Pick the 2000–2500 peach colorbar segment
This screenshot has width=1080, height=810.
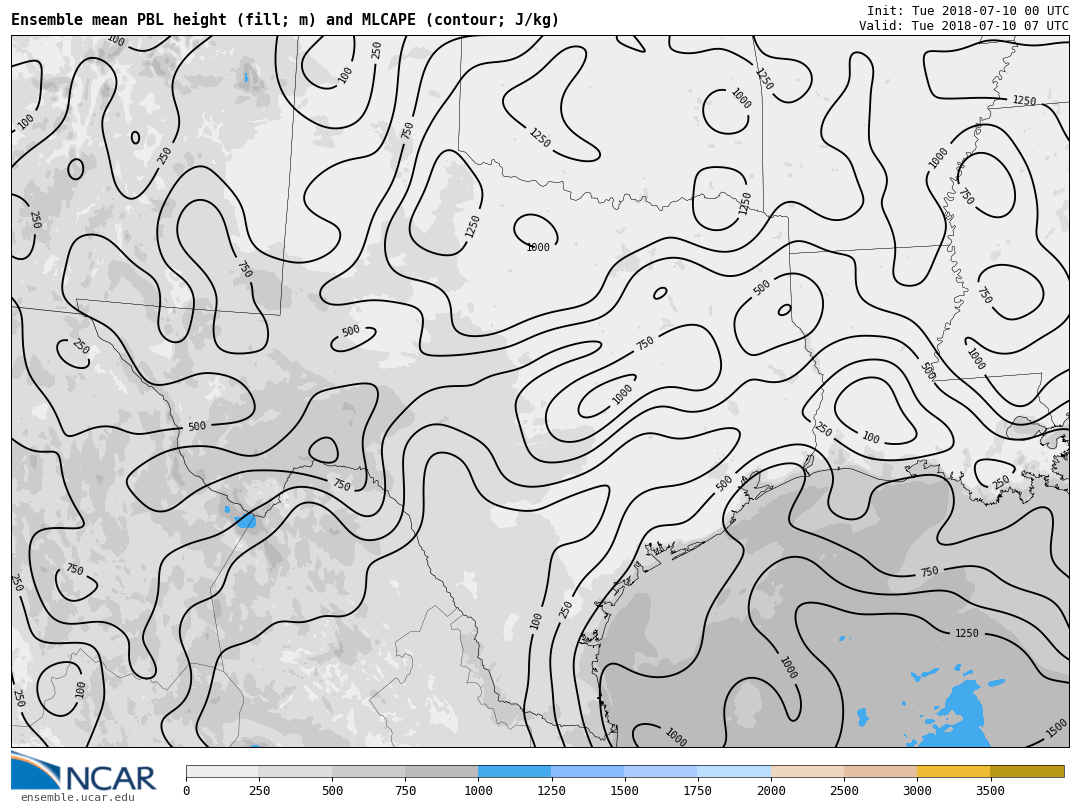click(807, 771)
